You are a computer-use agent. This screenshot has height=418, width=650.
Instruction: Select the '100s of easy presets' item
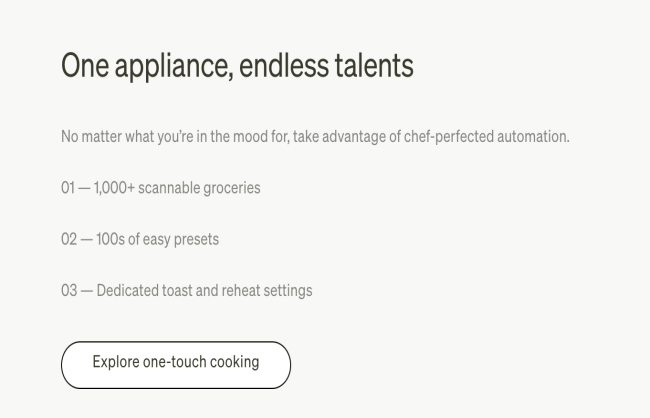tap(158, 239)
